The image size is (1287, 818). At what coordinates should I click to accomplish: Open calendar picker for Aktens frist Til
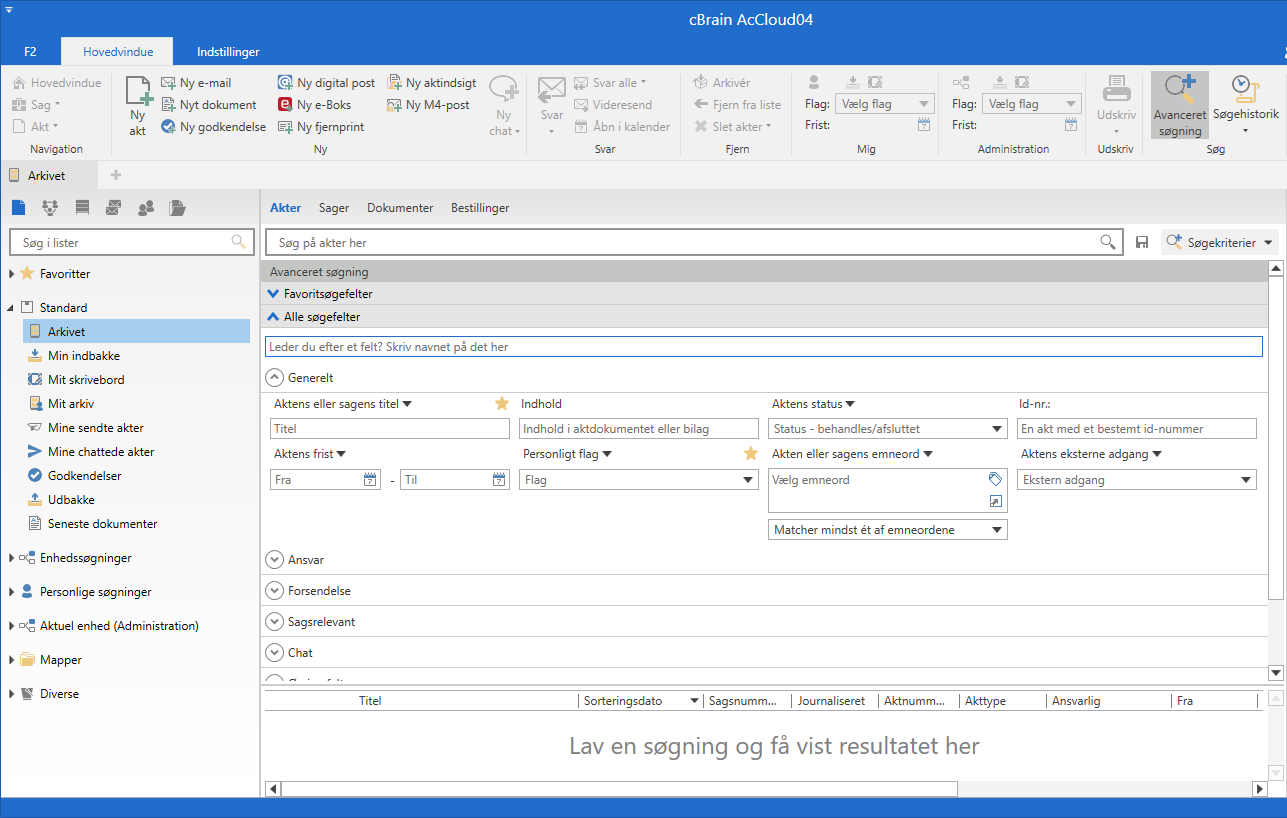tap(499, 480)
